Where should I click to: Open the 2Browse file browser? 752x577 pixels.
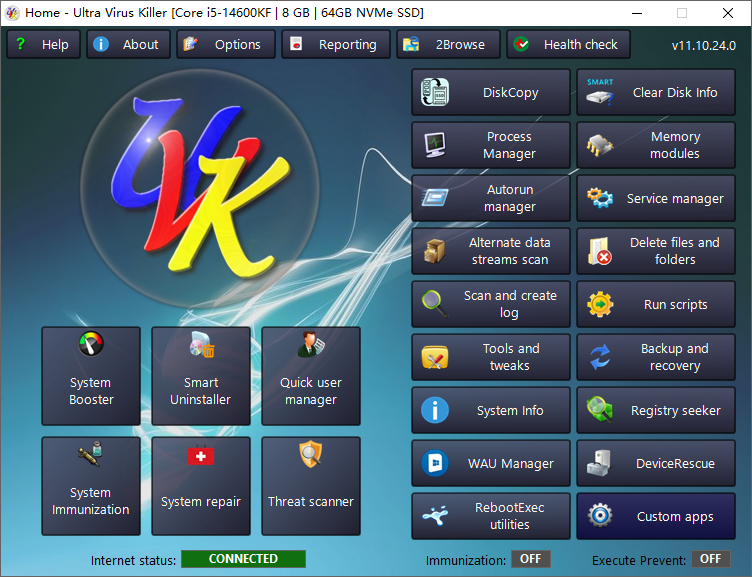[448, 44]
